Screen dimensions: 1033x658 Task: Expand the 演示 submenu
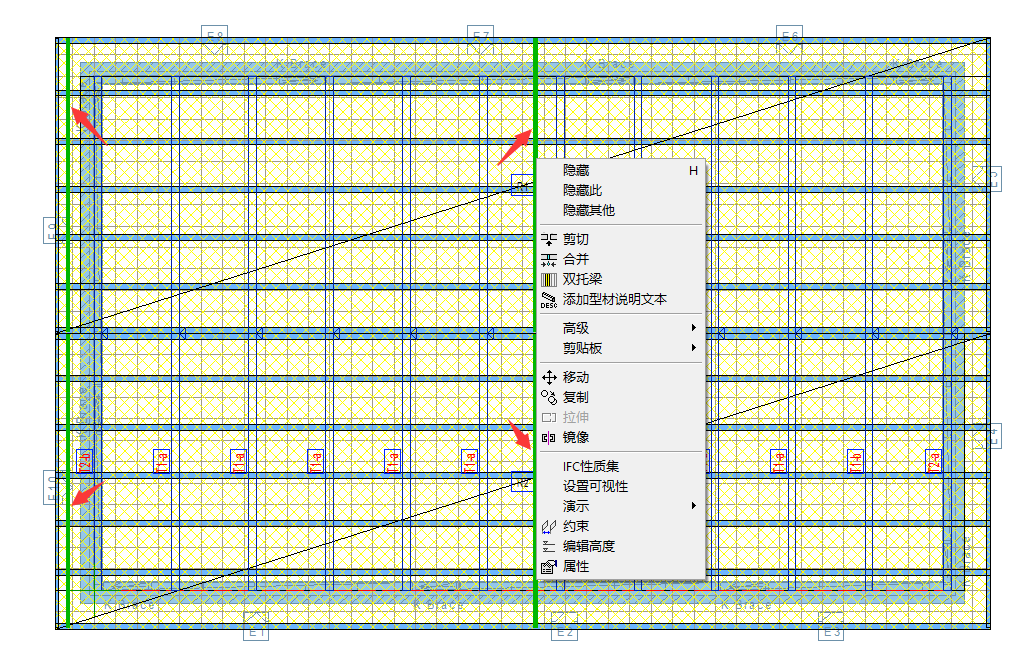(x=622, y=506)
